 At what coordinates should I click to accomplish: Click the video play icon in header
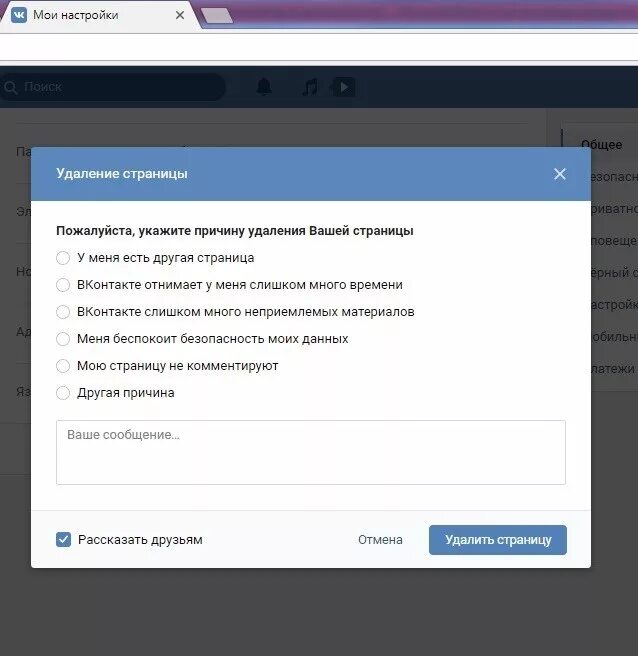(343, 87)
